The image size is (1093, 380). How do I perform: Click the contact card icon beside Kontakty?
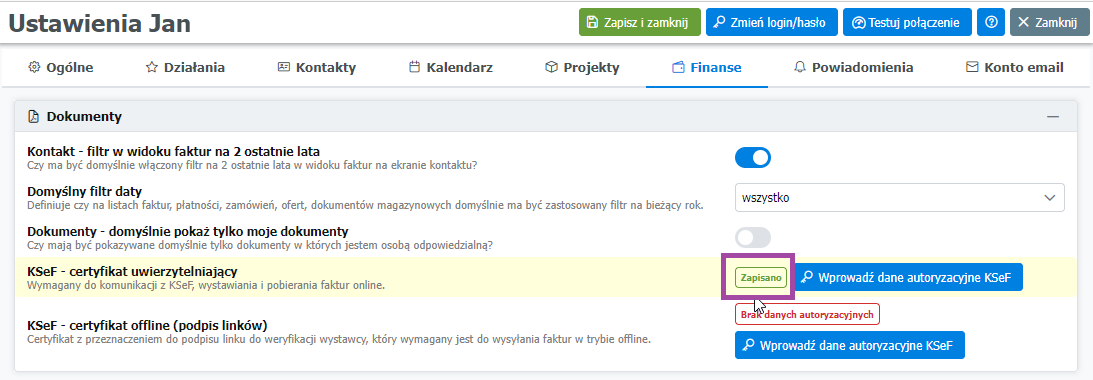[x=284, y=68]
